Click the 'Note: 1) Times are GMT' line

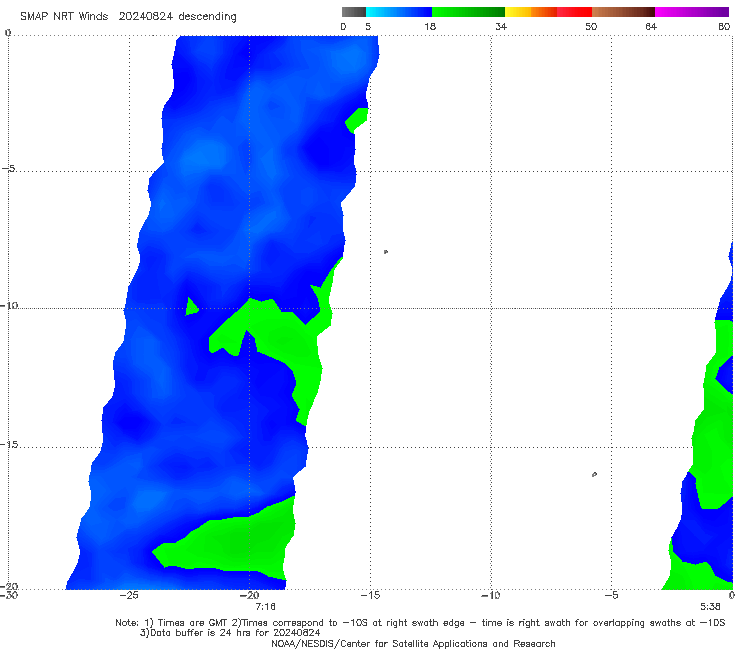coord(420,623)
